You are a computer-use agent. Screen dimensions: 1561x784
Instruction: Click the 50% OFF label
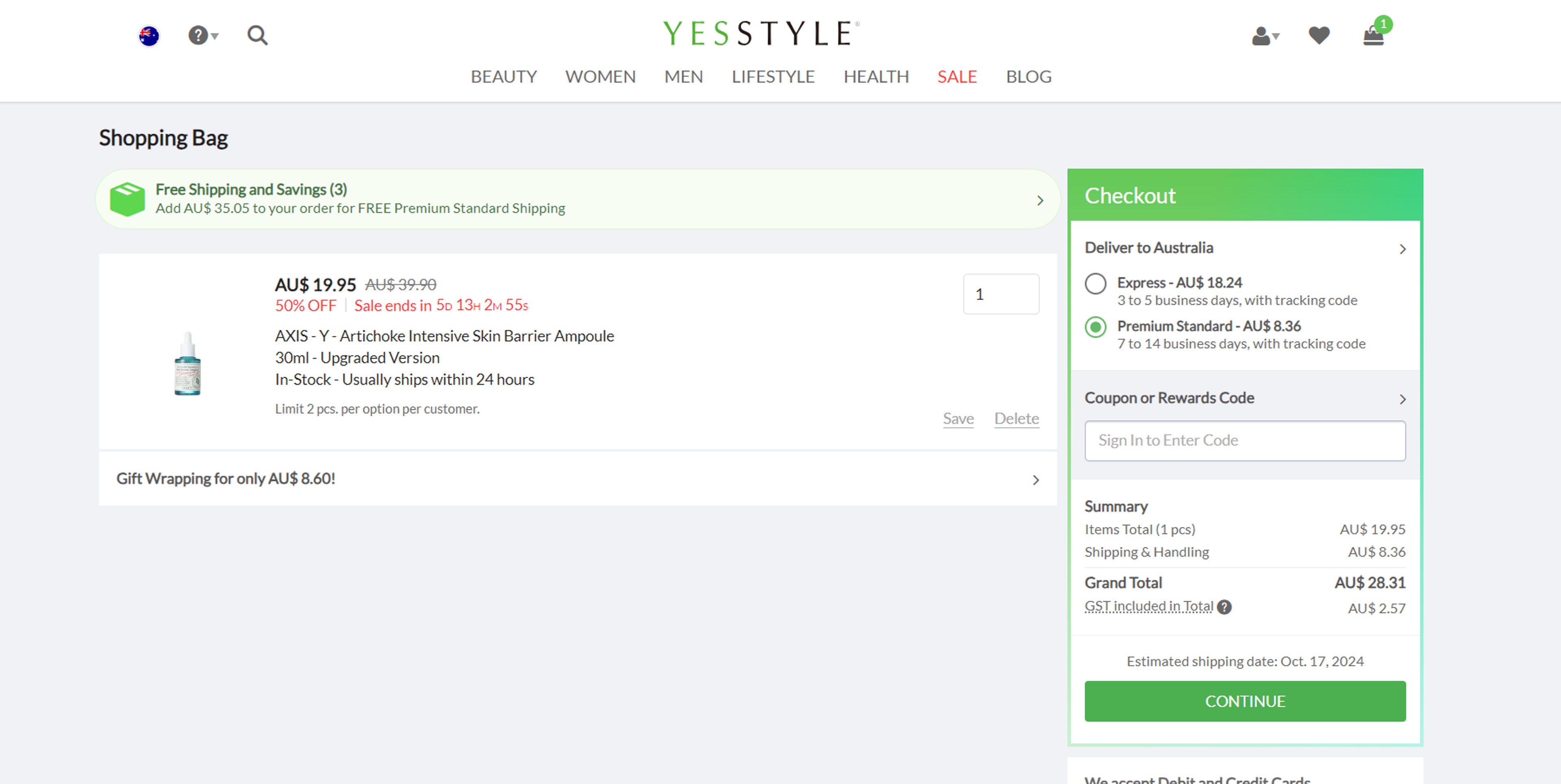(305, 305)
